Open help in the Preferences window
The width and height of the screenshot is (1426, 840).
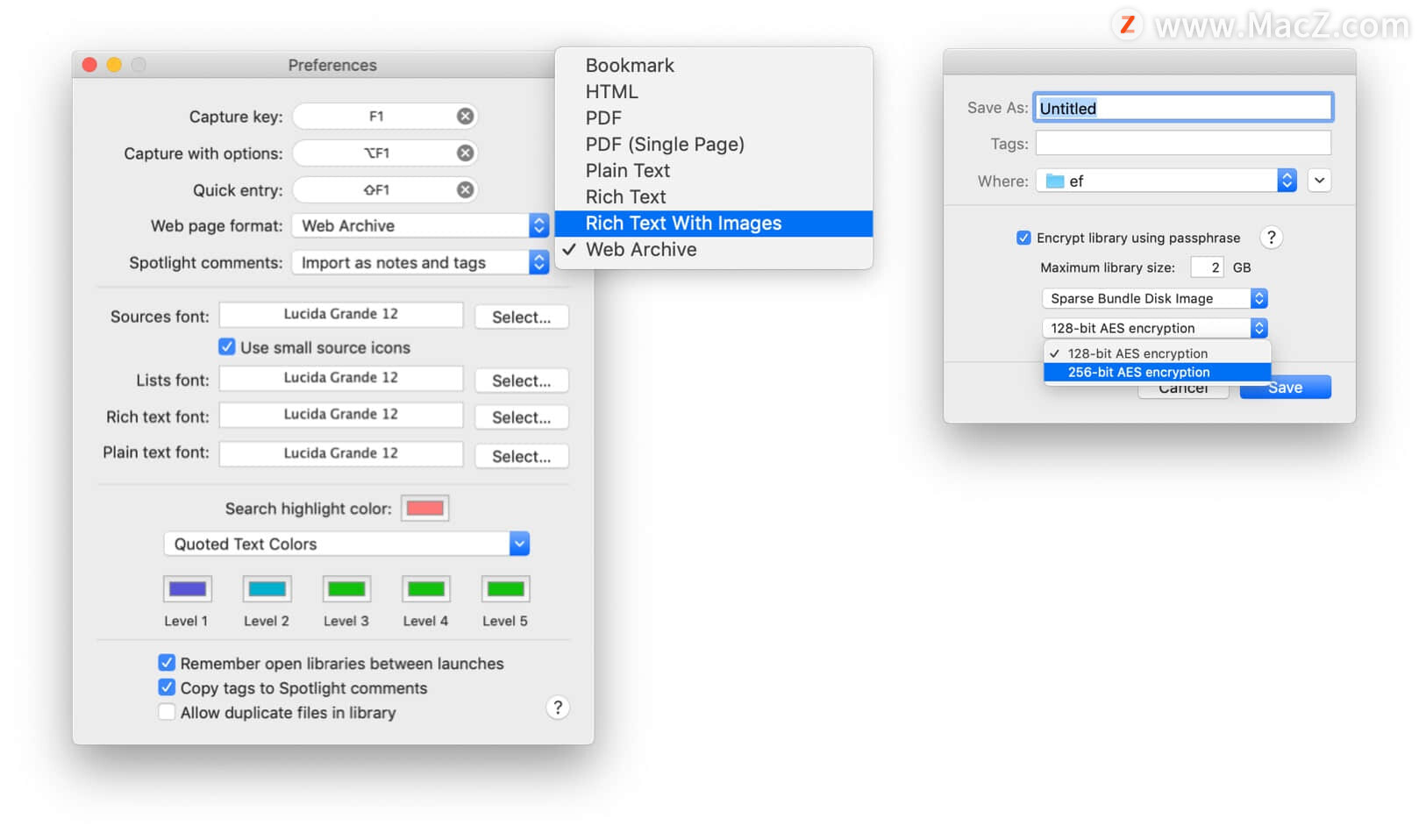[558, 708]
